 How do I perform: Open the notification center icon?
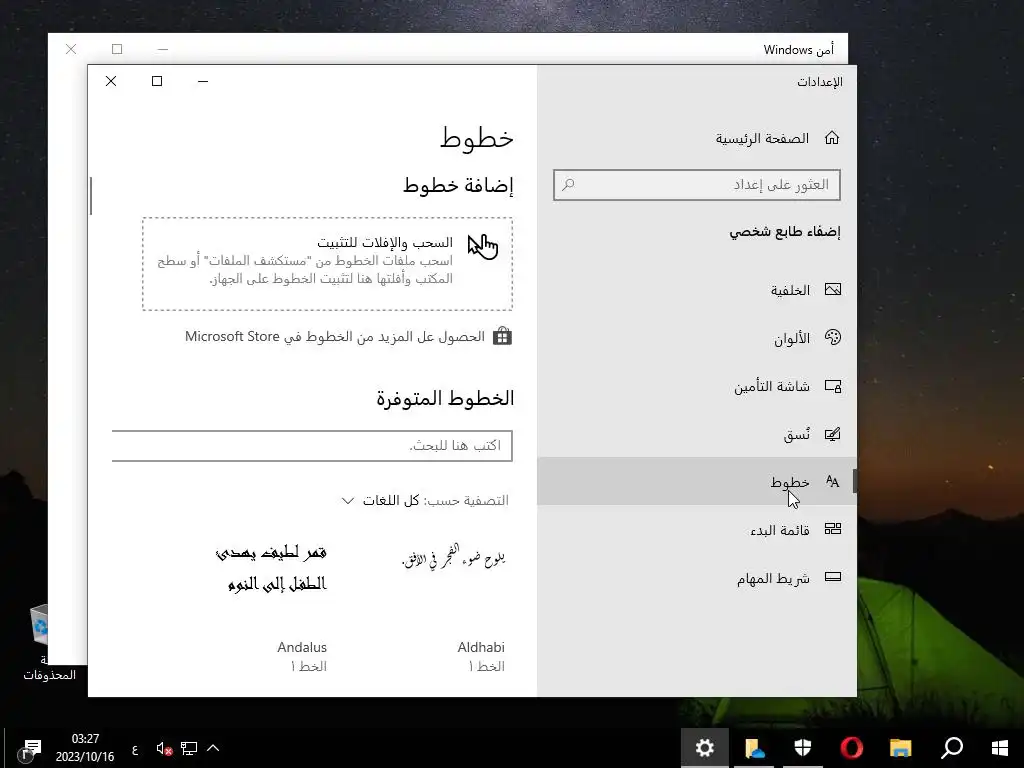(x=31, y=748)
